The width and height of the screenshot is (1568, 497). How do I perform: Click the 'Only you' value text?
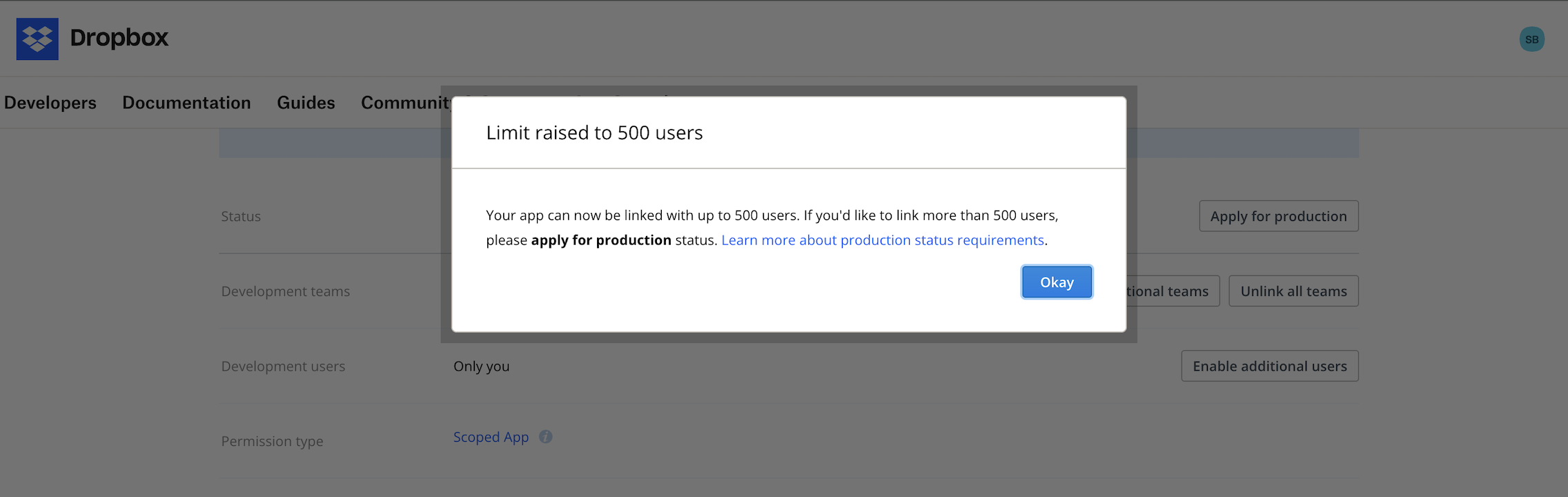click(481, 367)
